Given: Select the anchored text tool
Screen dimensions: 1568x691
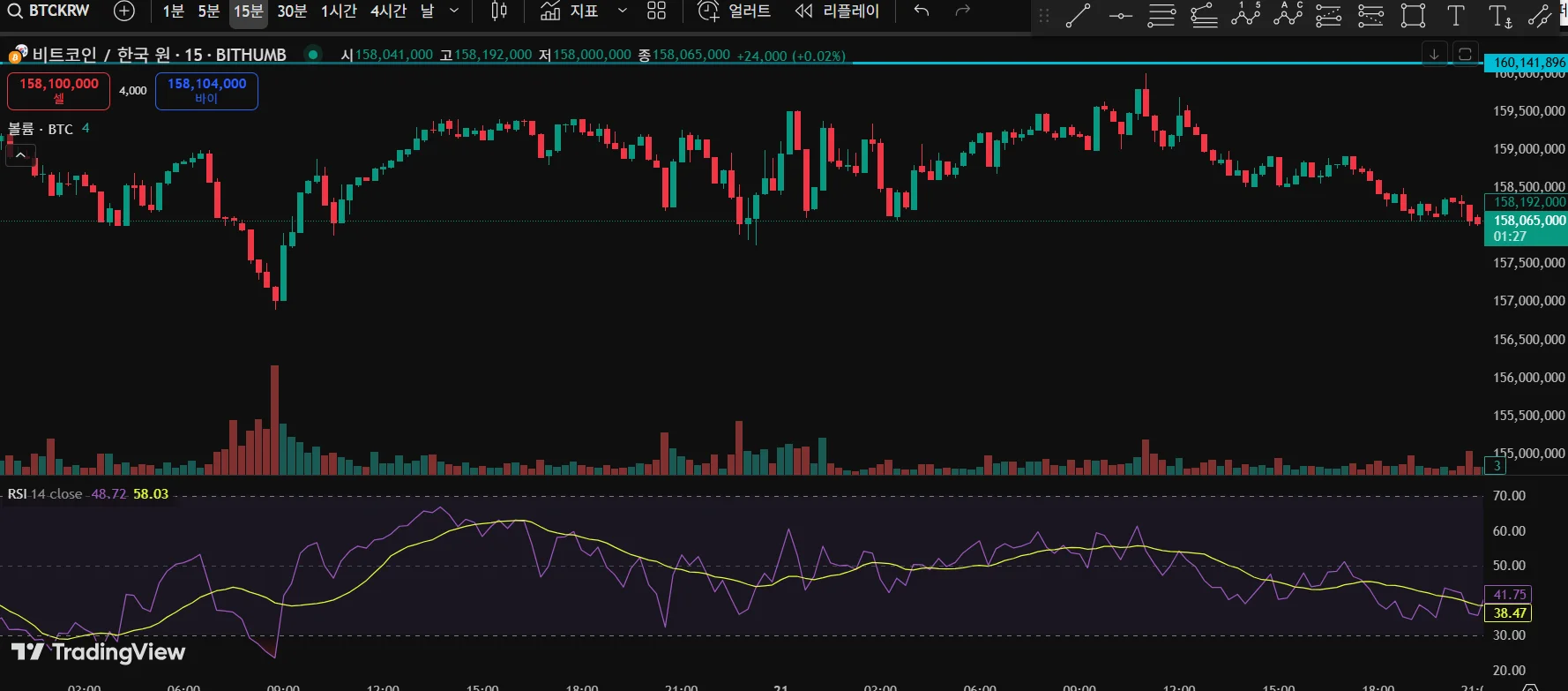Looking at the screenshot, I should coord(1499,15).
